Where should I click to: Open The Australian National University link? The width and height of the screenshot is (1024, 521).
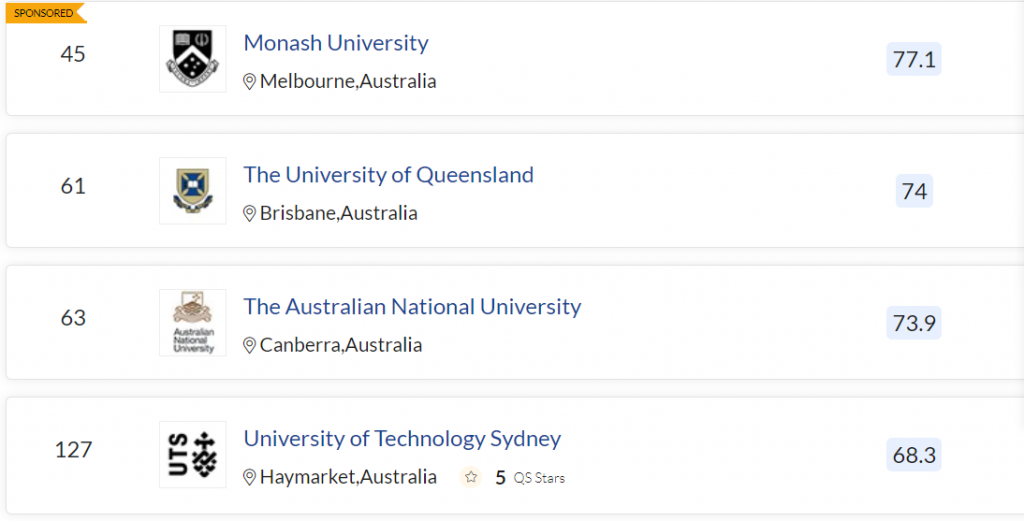[412, 307]
